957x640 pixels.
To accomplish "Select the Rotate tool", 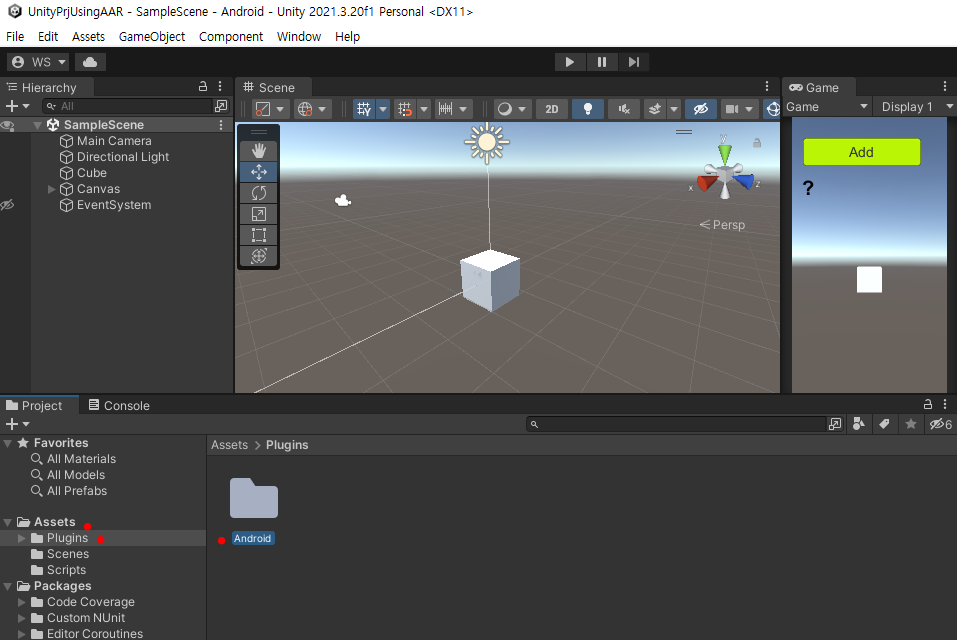I will pos(258,193).
